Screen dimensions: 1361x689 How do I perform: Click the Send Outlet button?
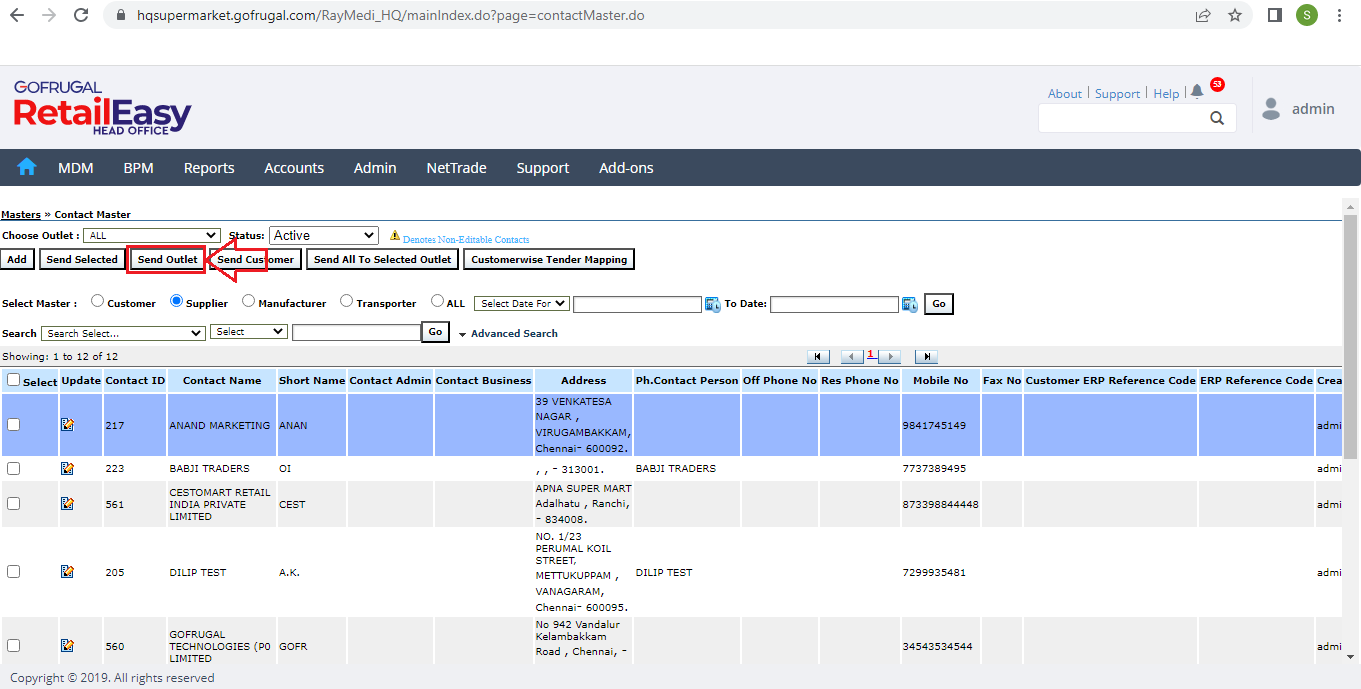[167, 260]
